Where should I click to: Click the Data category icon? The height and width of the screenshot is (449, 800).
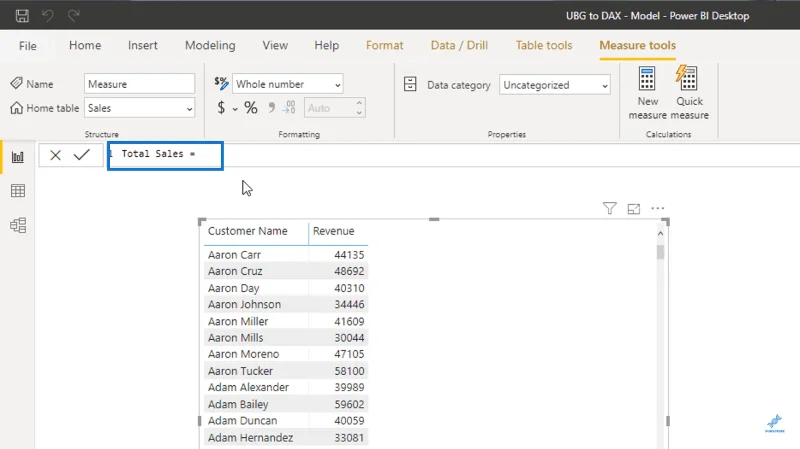(410, 84)
